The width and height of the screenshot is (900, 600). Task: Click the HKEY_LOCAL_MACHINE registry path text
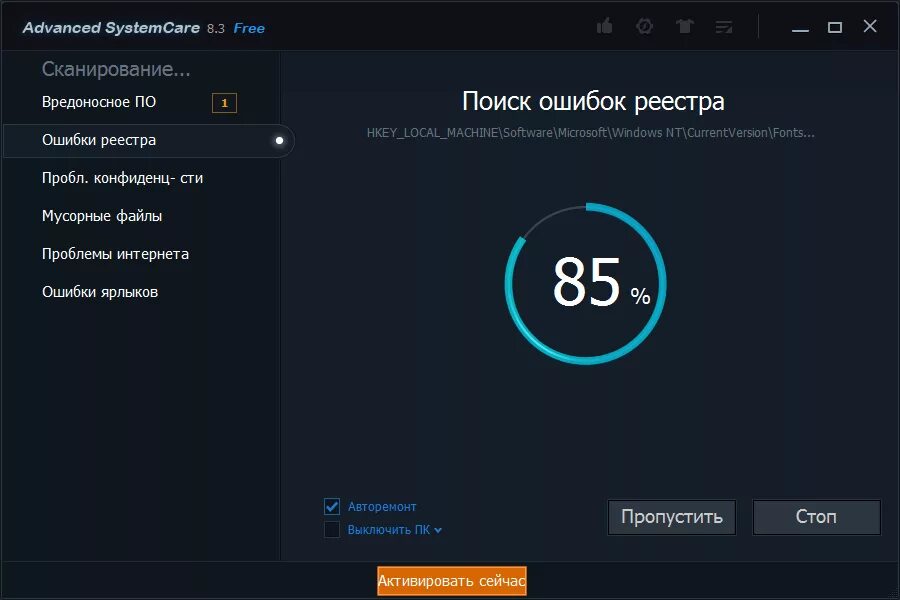tap(590, 133)
